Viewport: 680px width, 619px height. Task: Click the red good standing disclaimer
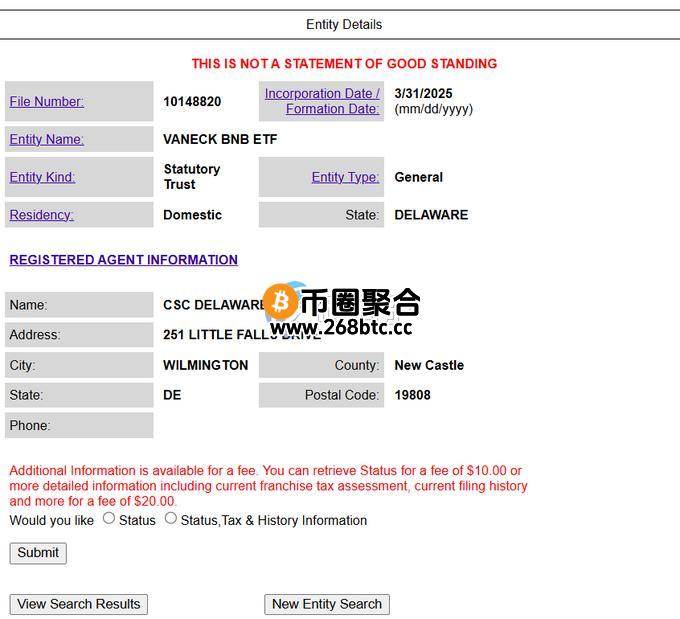tap(344, 64)
